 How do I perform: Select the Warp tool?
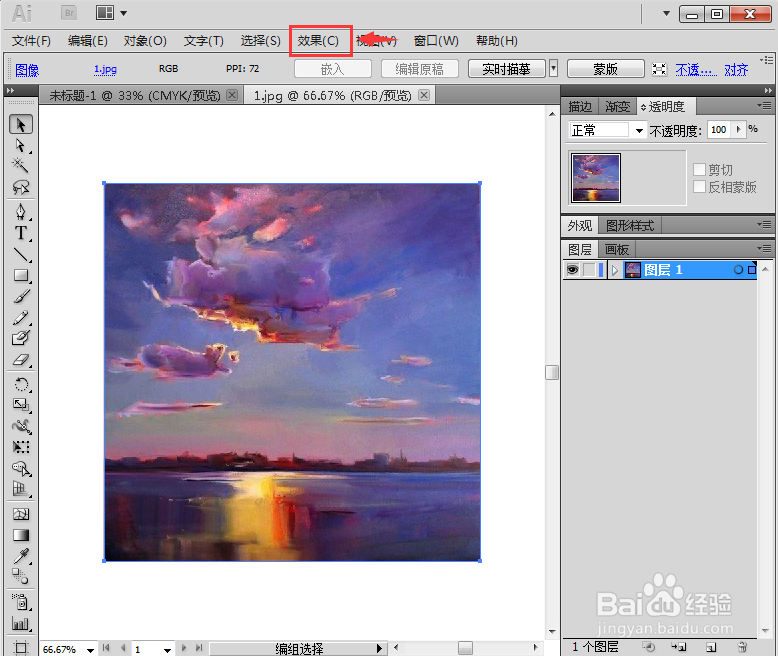(x=21, y=426)
